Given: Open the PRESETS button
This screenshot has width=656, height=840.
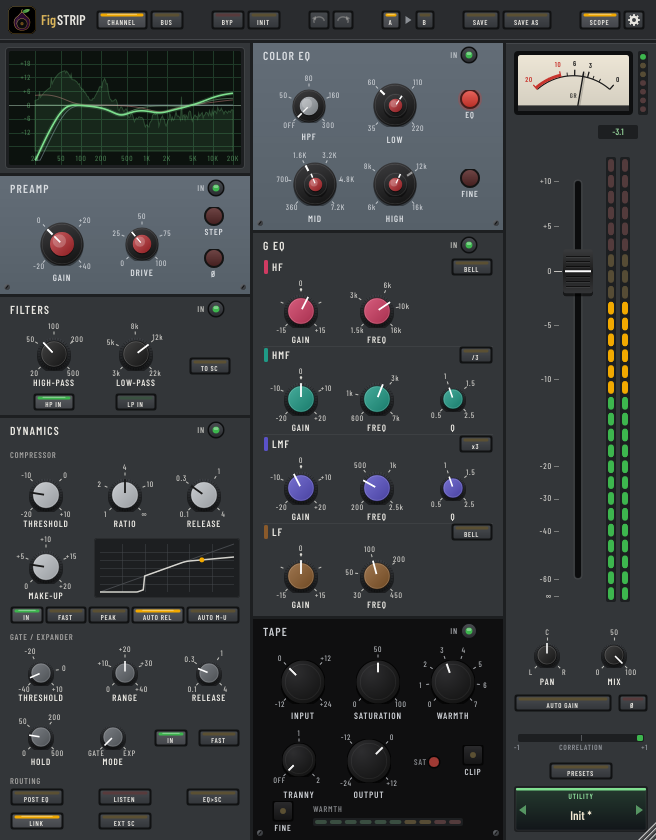Looking at the screenshot, I should pos(580,771).
